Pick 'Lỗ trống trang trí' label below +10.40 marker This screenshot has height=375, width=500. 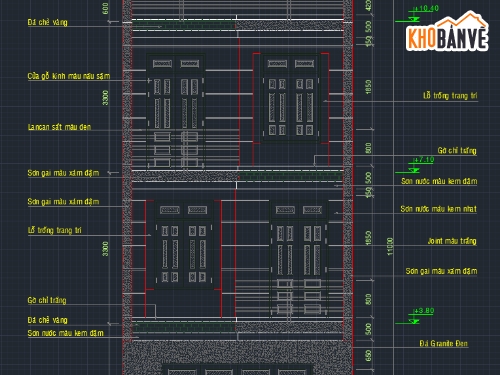point(450,96)
